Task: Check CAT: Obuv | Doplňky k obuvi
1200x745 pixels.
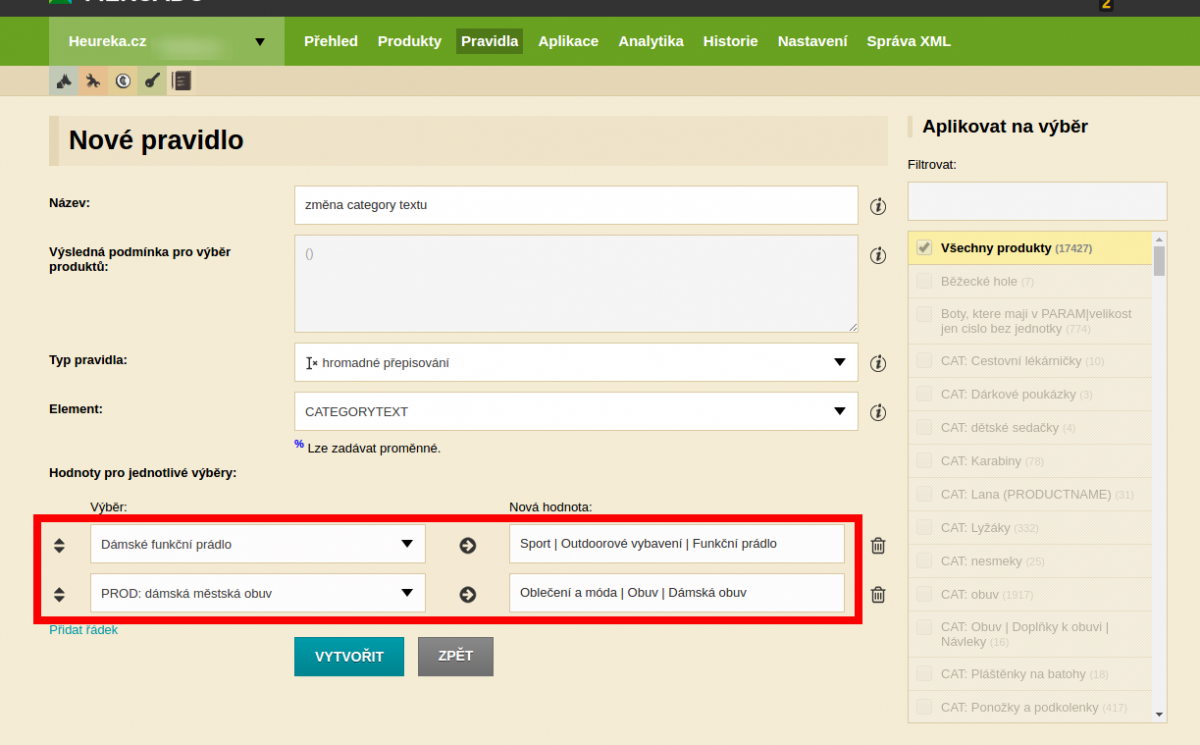Action: tap(924, 627)
